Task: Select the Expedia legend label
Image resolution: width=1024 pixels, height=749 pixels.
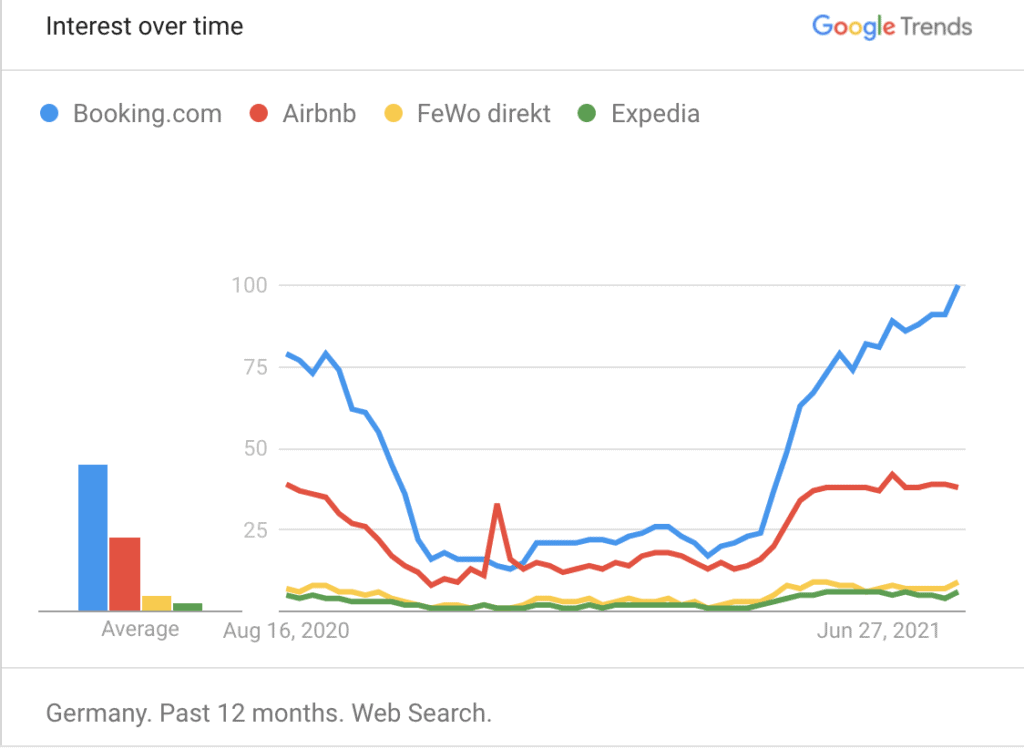Action: point(656,114)
